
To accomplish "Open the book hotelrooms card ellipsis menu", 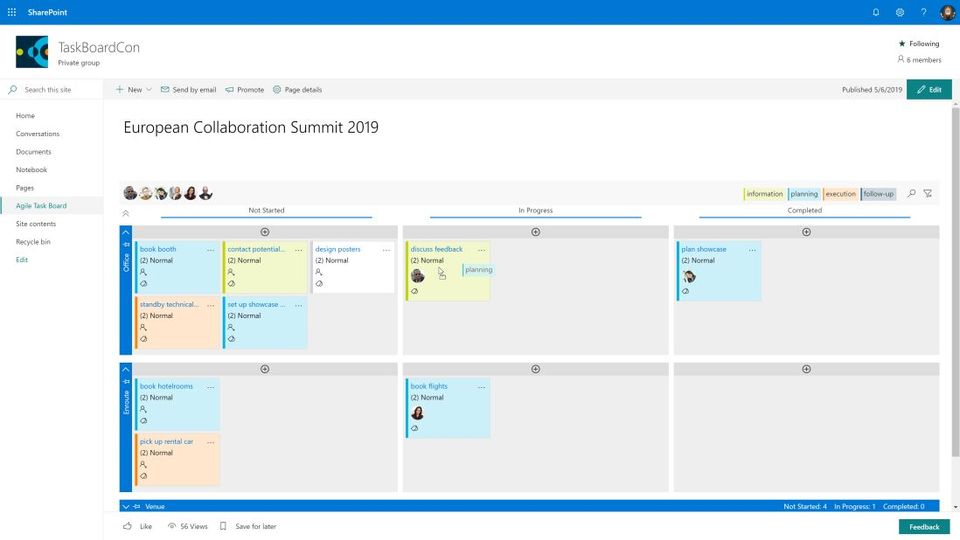I will tap(211, 387).
